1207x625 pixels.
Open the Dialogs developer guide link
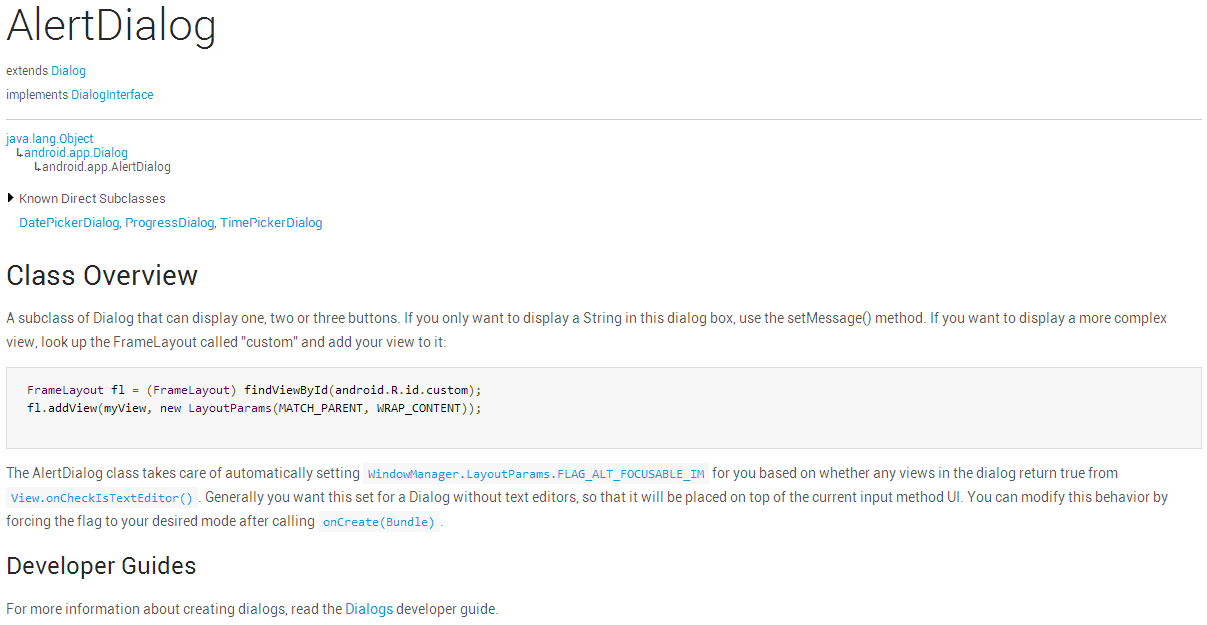pyautogui.click(x=369, y=609)
